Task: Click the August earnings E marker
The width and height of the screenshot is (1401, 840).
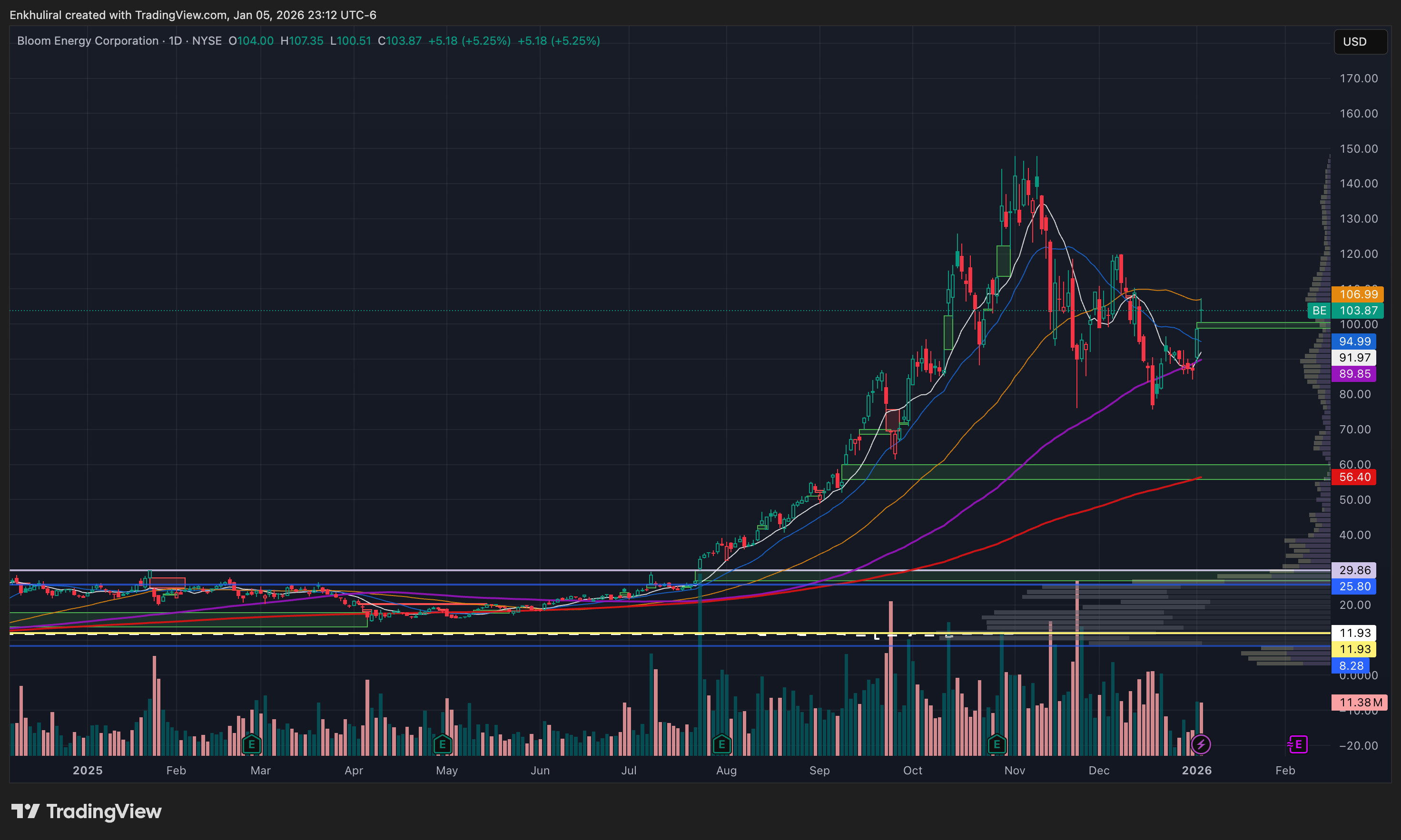Action: [x=721, y=744]
